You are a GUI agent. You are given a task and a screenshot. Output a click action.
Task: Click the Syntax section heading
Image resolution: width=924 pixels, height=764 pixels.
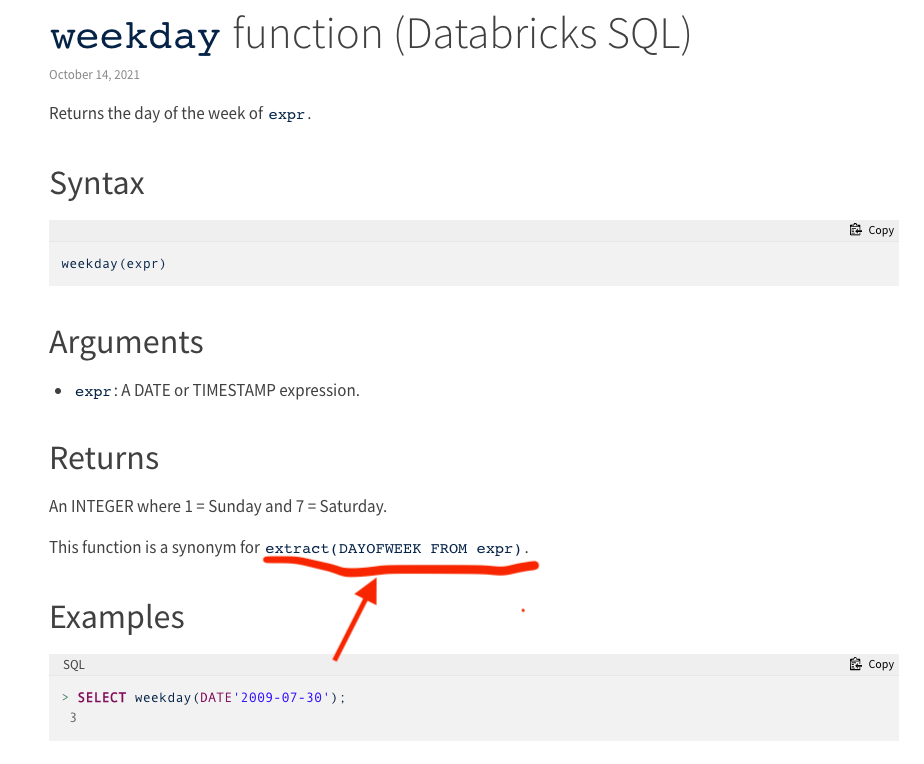click(x=96, y=183)
